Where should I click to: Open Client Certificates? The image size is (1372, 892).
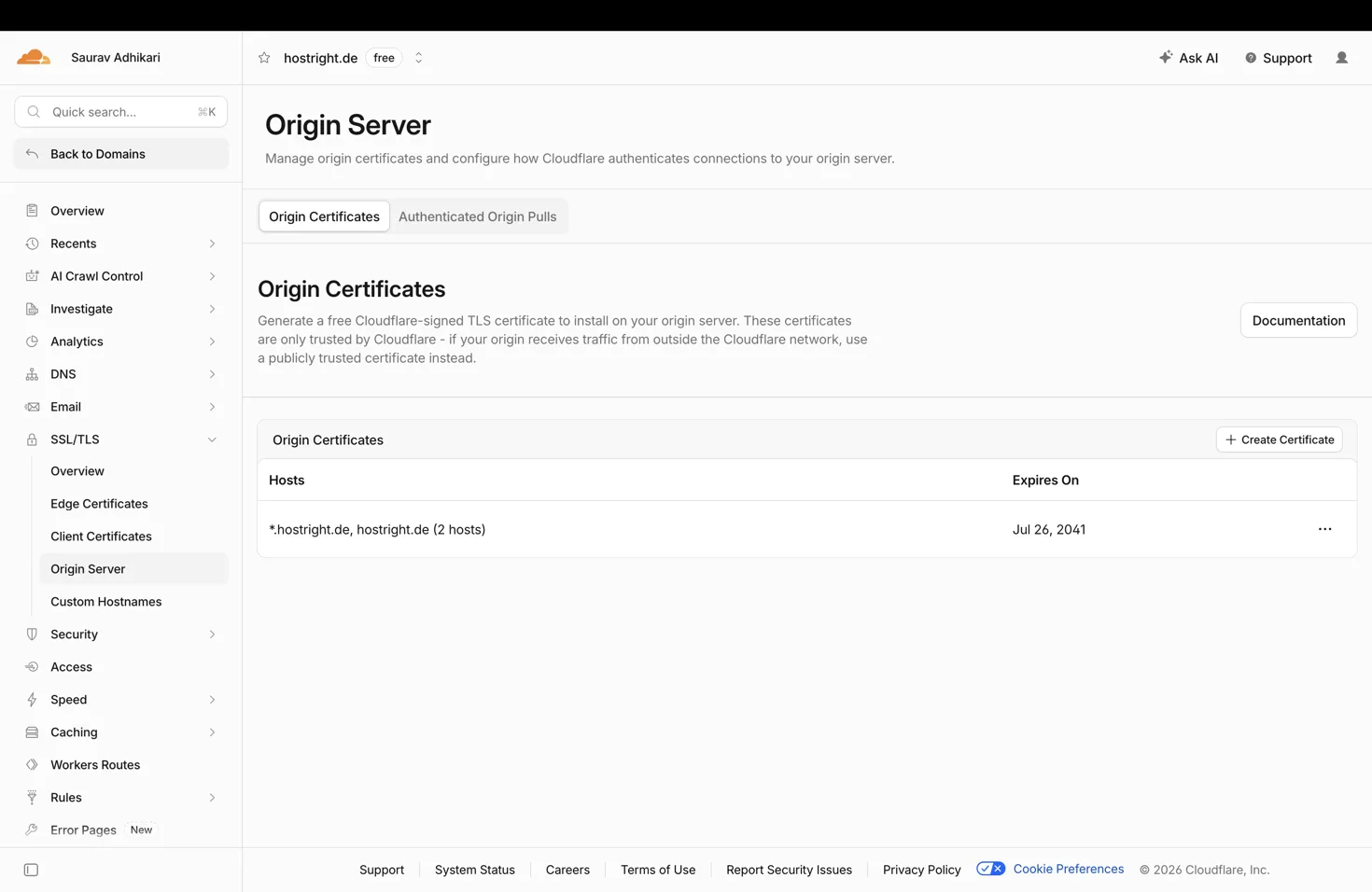click(x=101, y=537)
